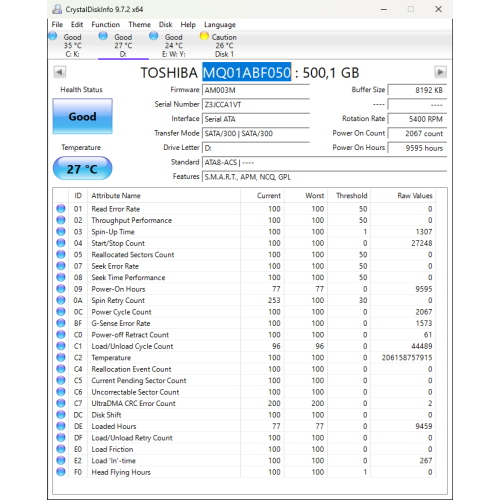
Task: Click the Read Error Rate status orb
Action: click(x=61, y=209)
